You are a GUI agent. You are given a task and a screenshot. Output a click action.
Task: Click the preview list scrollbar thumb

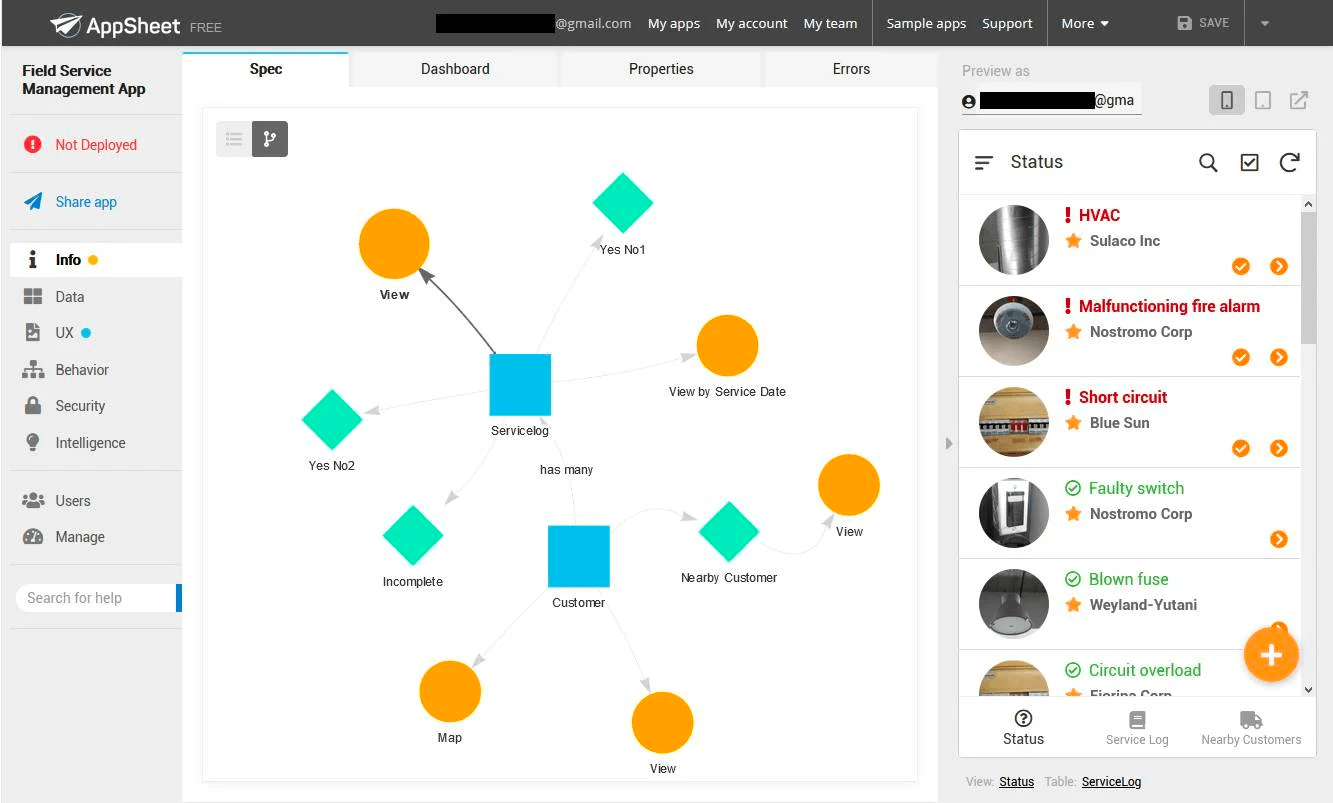click(1309, 276)
